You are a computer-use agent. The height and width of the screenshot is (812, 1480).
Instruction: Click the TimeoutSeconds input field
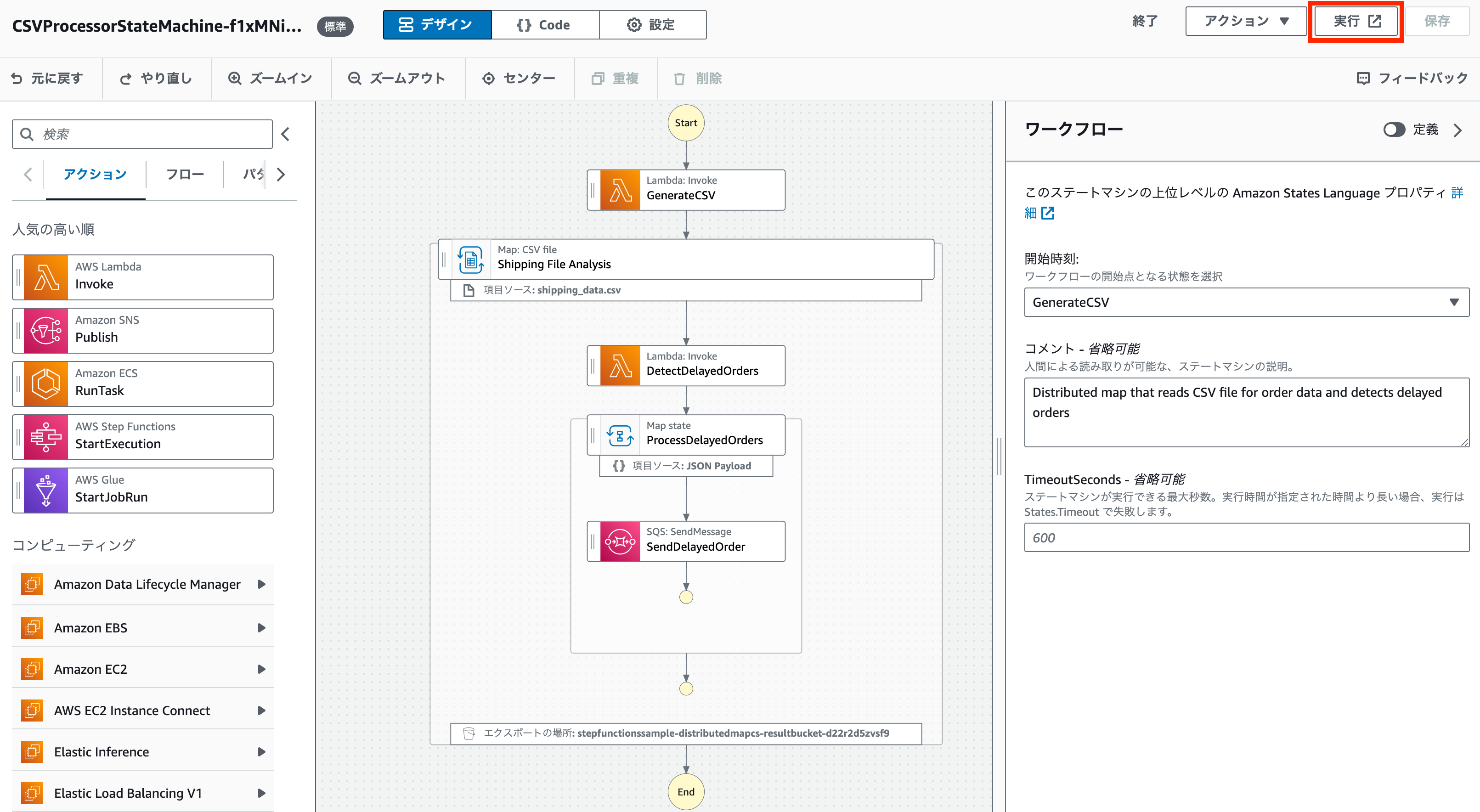pyautogui.click(x=1246, y=537)
